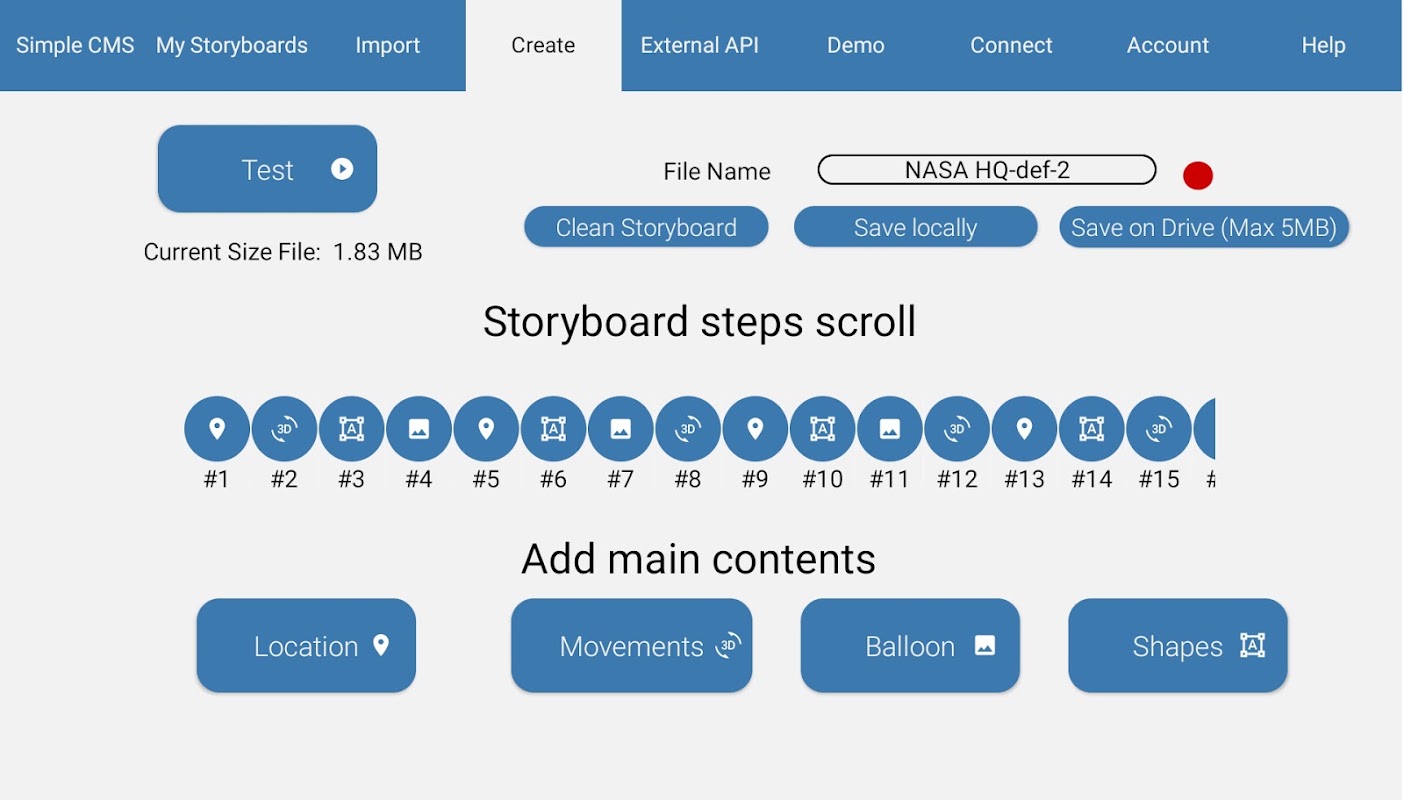Viewport: 1404px width, 800px height.
Task: Open step #3 shapes icon
Action: pyautogui.click(x=351, y=429)
